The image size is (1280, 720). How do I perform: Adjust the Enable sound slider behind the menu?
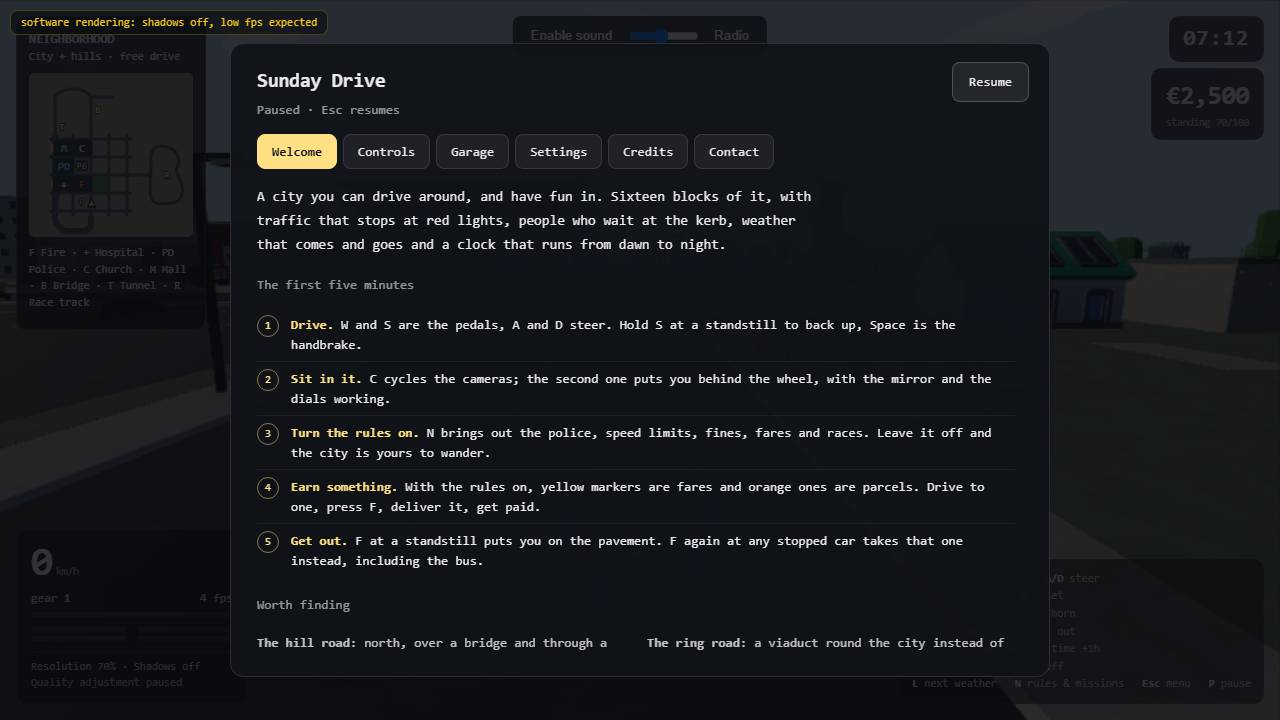pos(663,36)
